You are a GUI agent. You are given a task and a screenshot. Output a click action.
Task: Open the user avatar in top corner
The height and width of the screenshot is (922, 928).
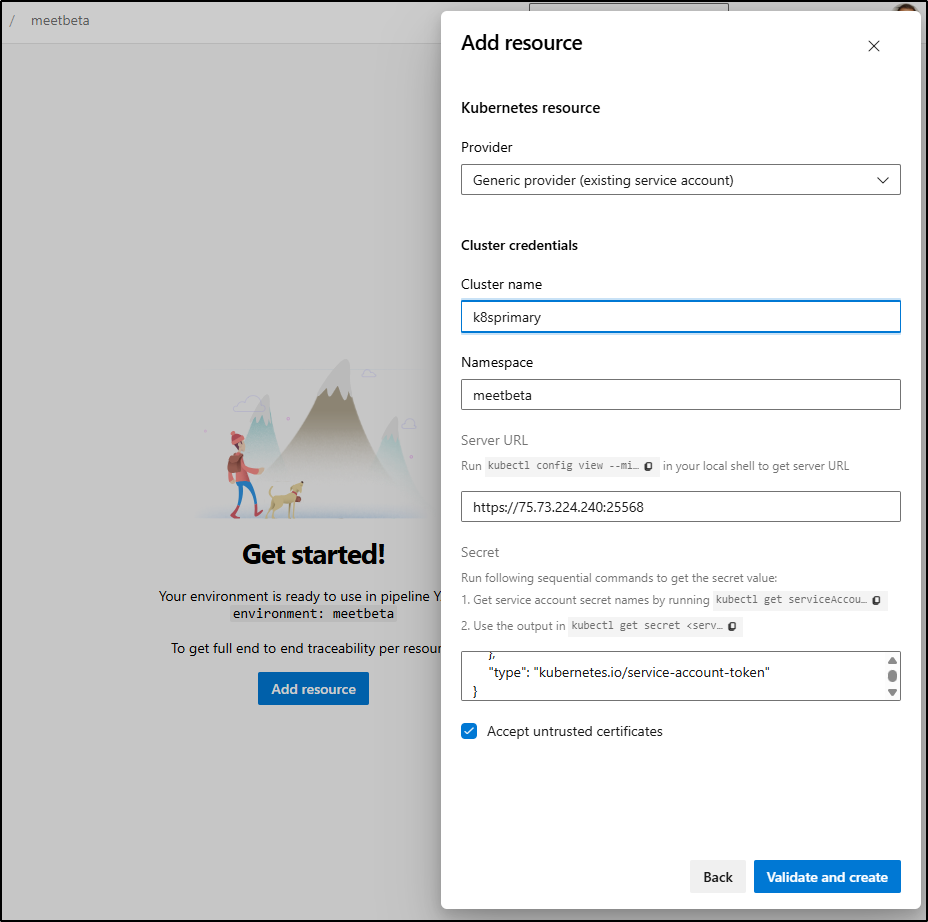click(x=906, y=8)
